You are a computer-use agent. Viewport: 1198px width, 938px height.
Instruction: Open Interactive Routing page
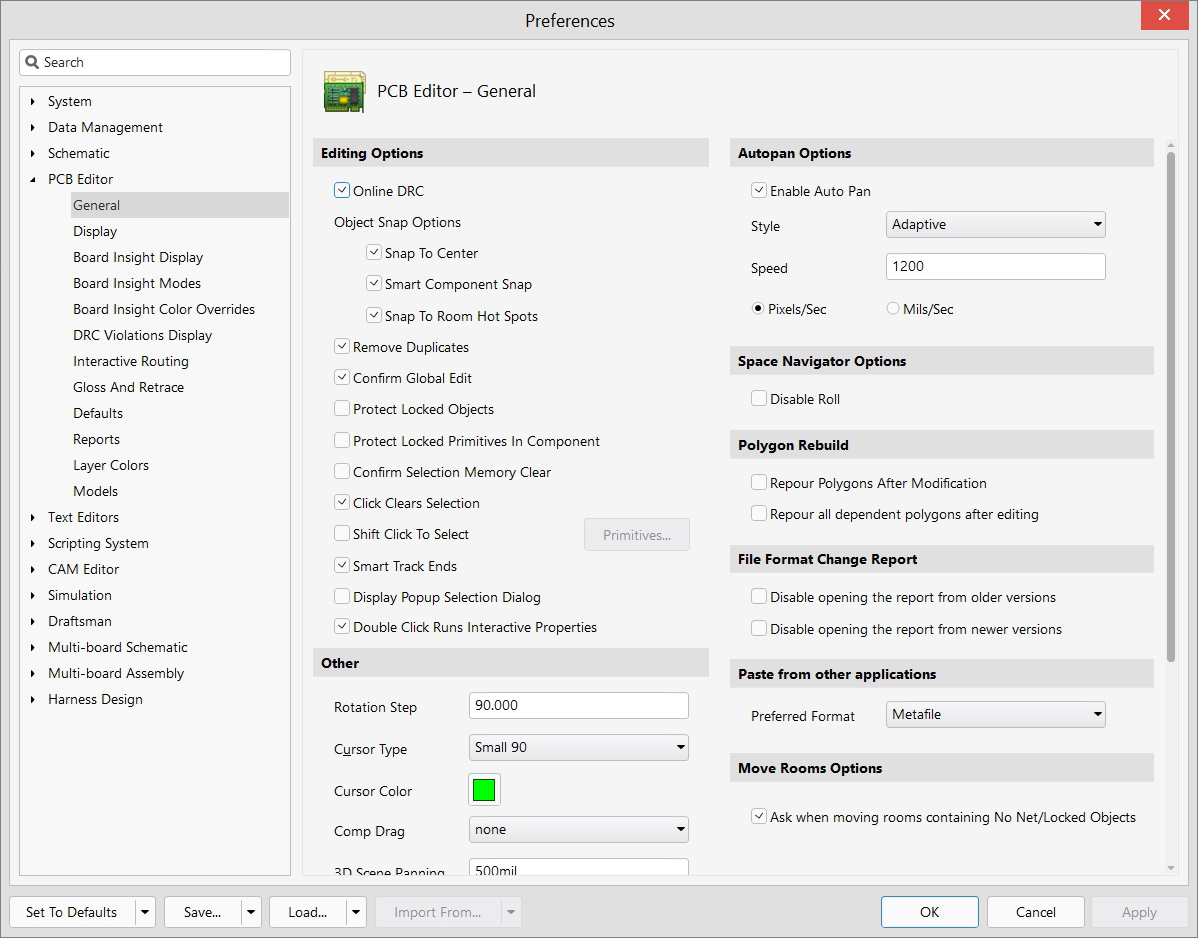coord(131,361)
